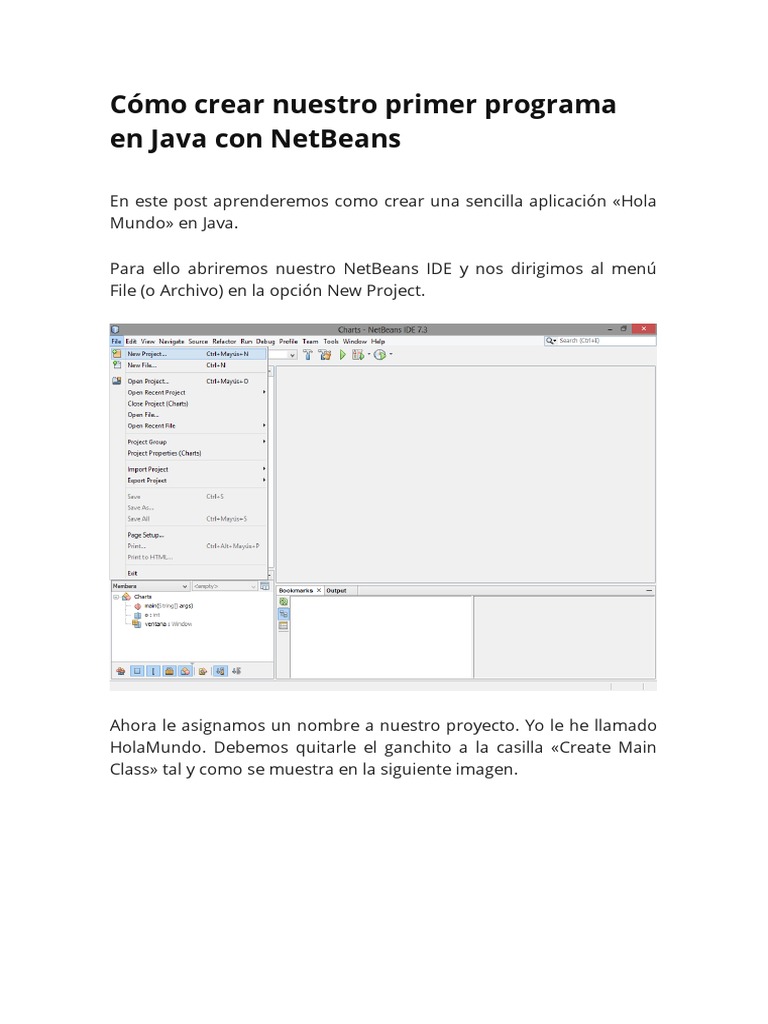Select ventana : Window in Members tree

point(168,624)
